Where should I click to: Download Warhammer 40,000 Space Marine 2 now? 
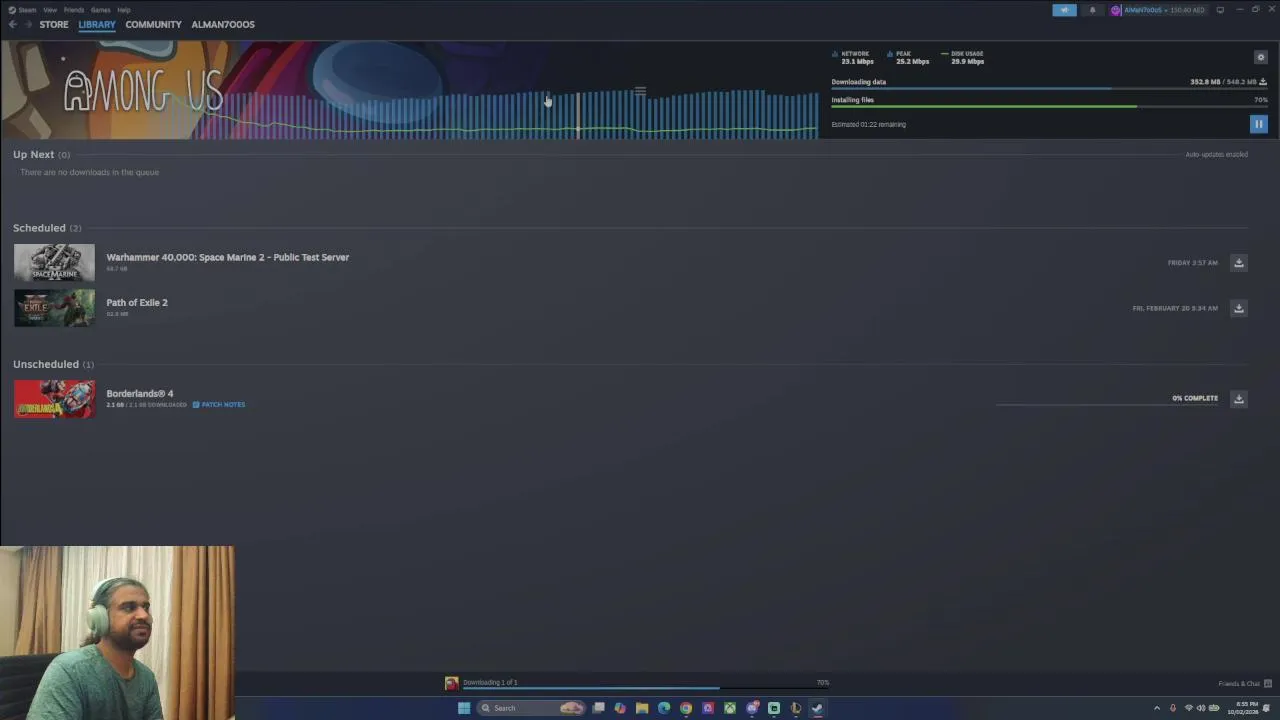coord(1238,263)
